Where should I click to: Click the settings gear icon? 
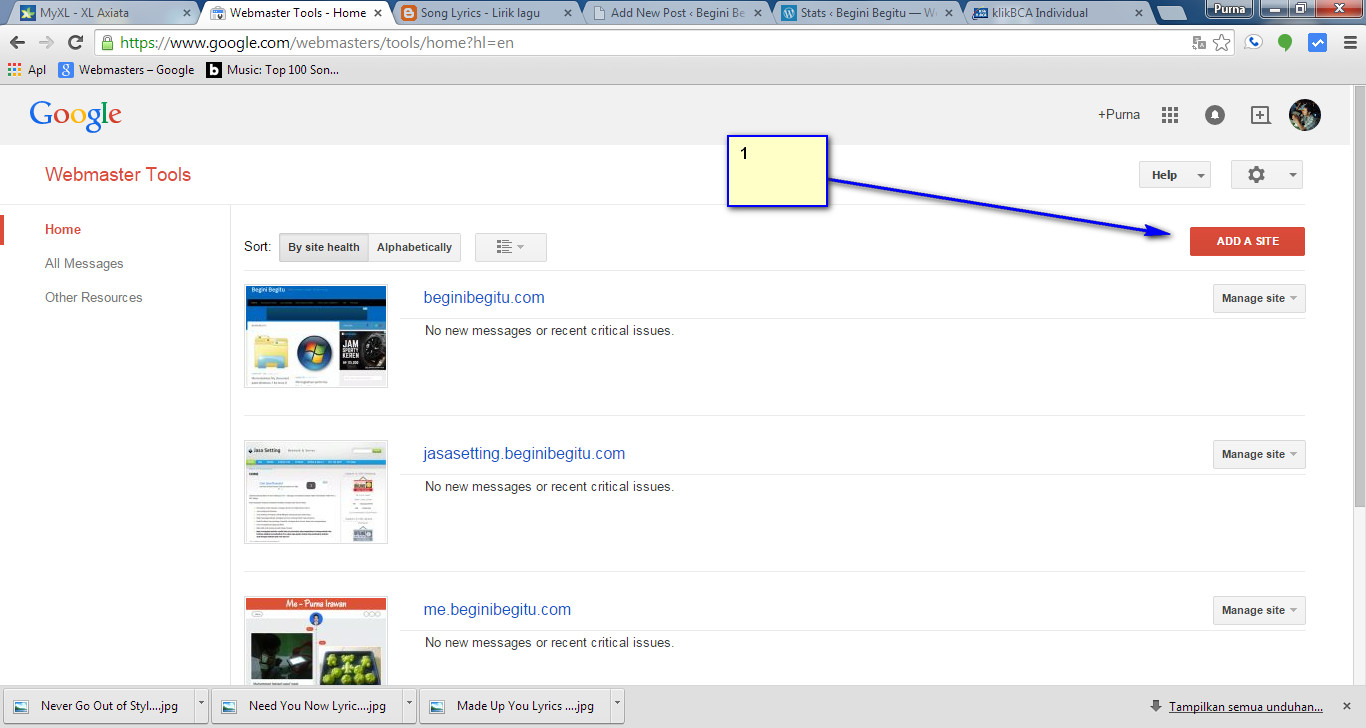[1256, 175]
